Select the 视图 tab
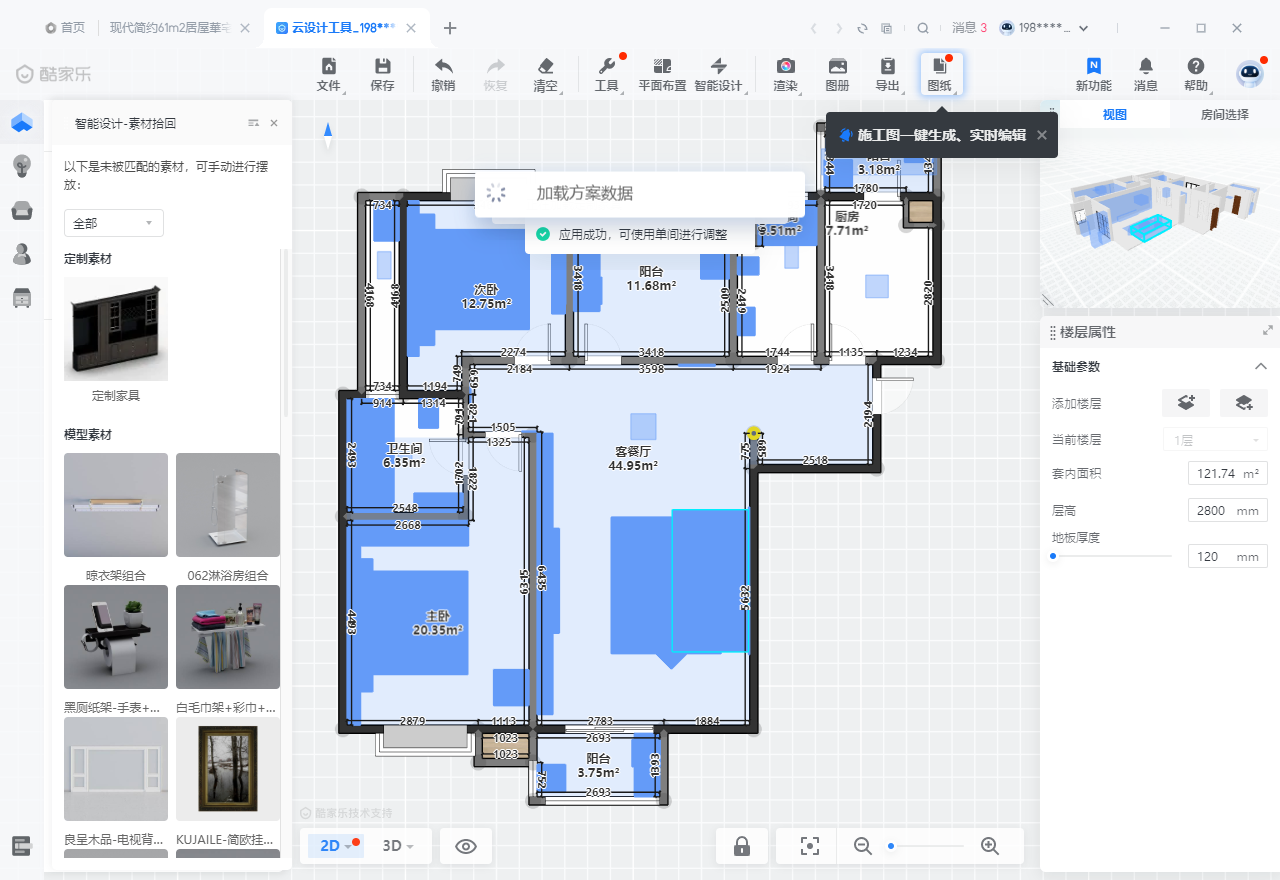This screenshot has width=1280, height=880. click(1114, 114)
